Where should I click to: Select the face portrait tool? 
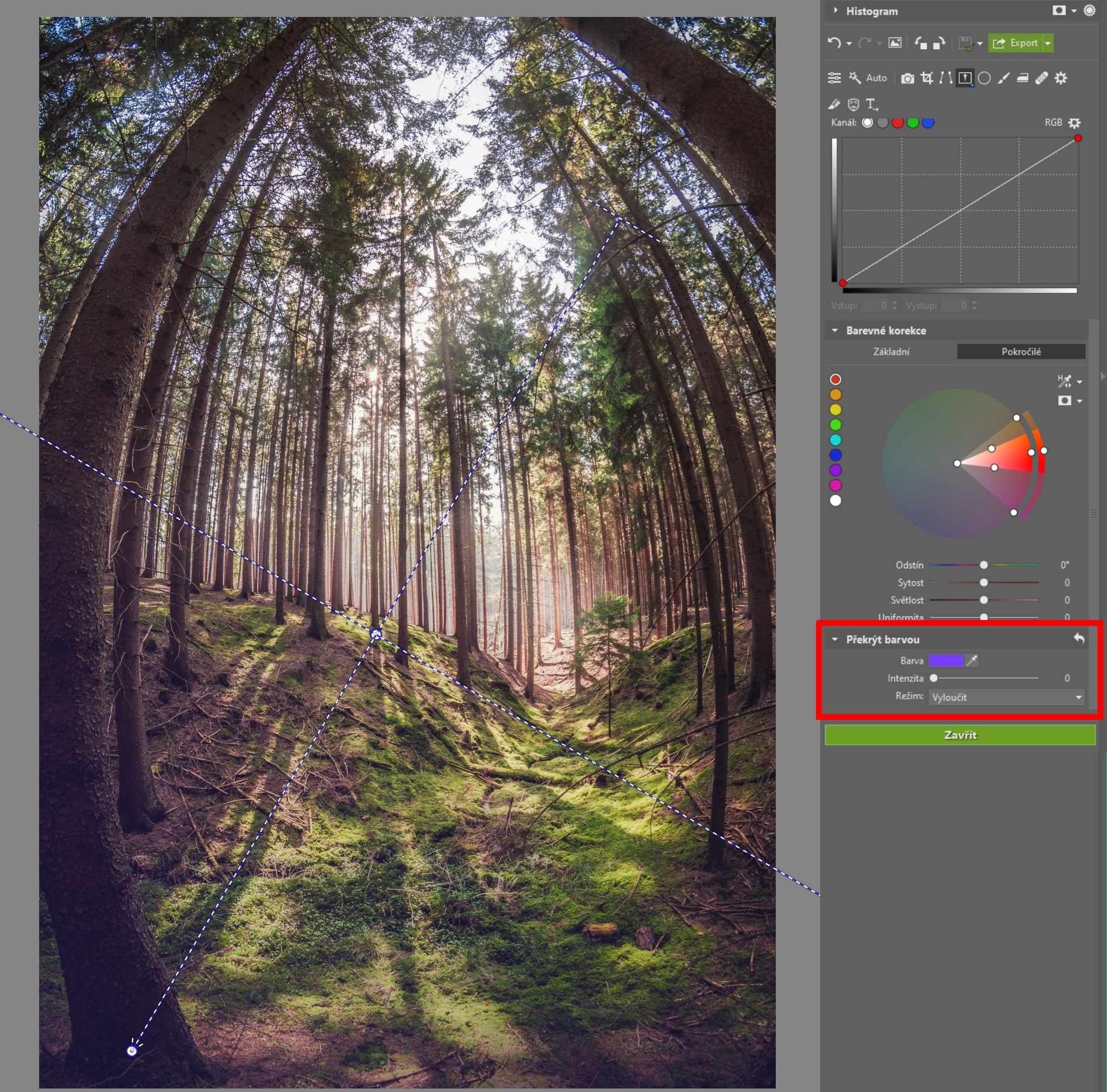pos(853,104)
